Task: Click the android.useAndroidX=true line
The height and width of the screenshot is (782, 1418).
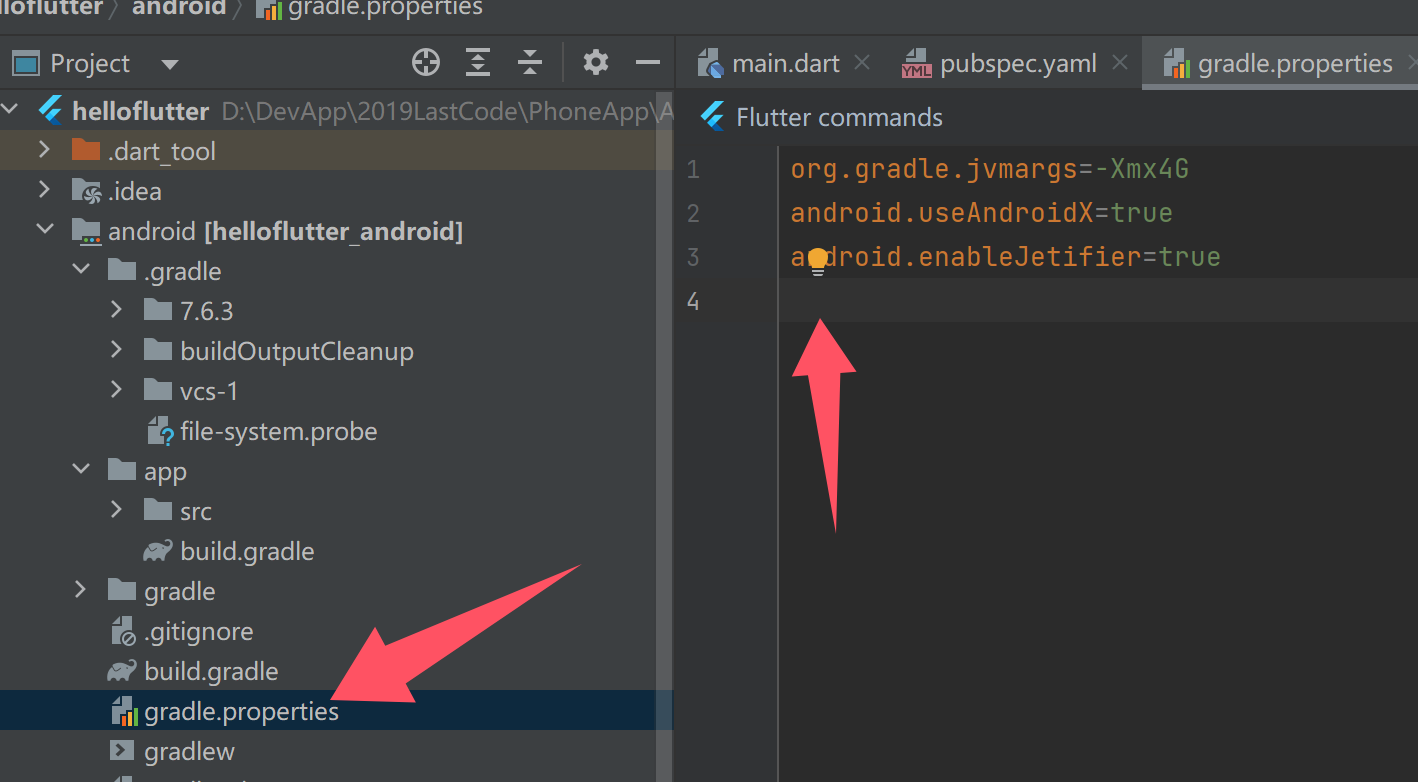Action: (981, 213)
